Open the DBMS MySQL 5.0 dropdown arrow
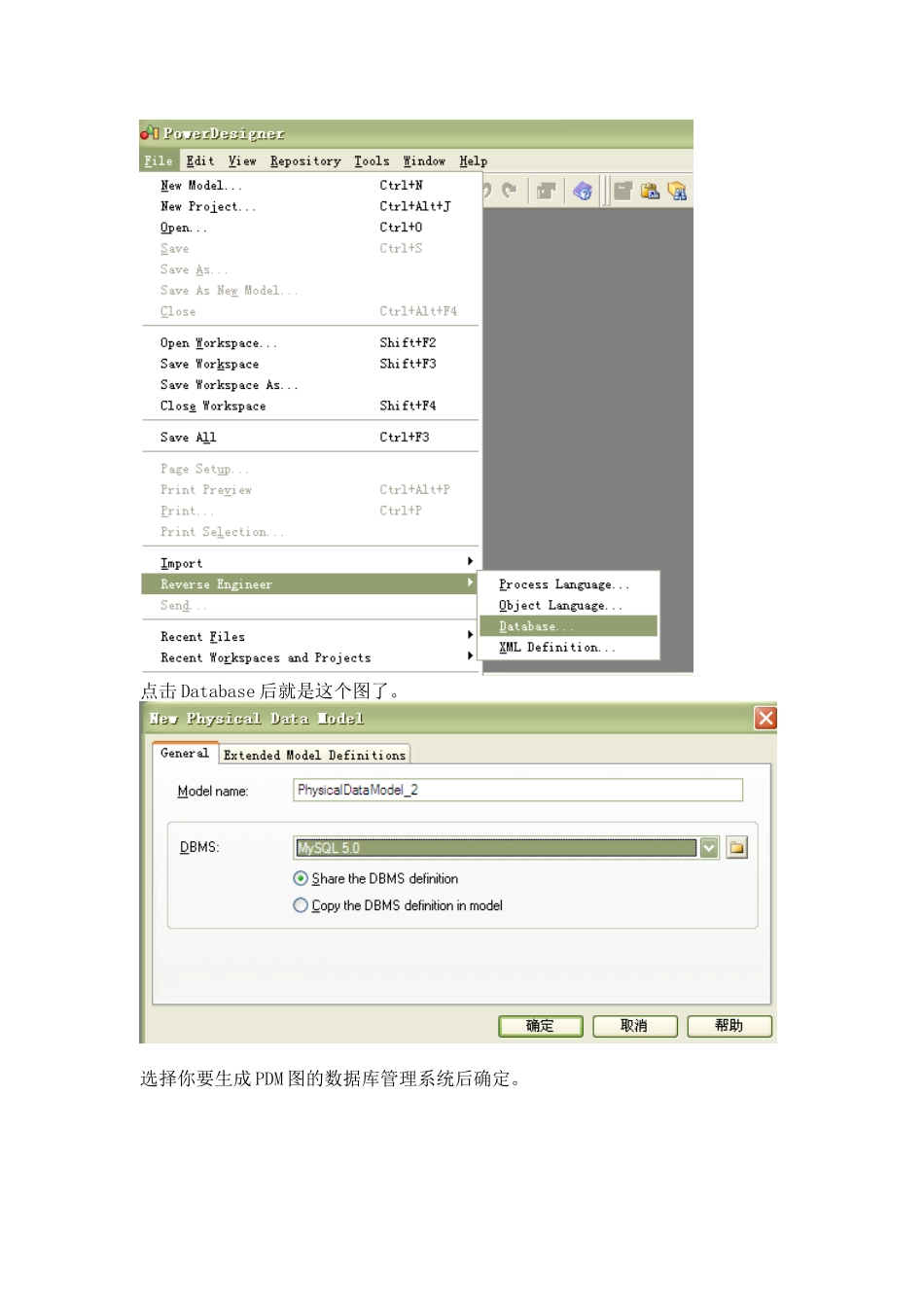The image size is (924, 1307). (709, 848)
